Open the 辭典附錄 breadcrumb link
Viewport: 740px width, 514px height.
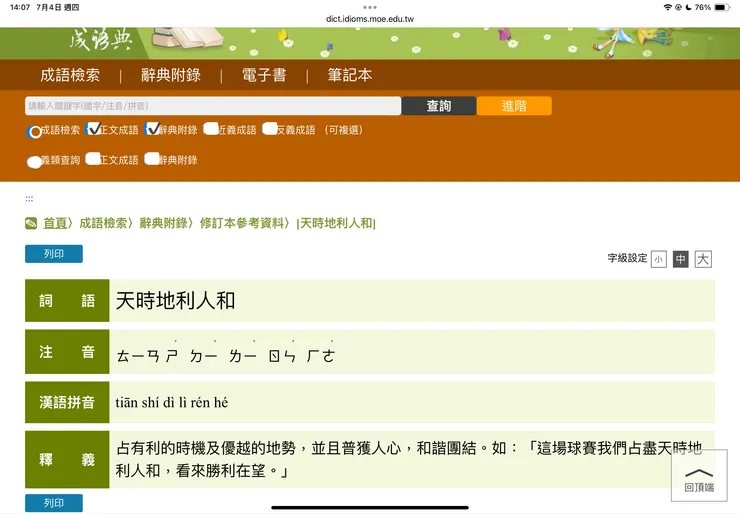(x=164, y=223)
